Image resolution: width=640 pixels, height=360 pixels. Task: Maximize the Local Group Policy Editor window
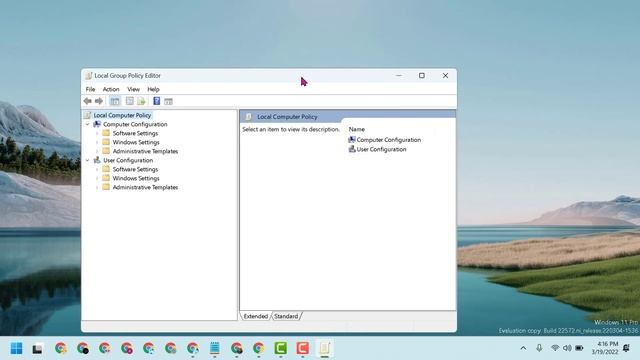pyautogui.click(x=422, y=76)
